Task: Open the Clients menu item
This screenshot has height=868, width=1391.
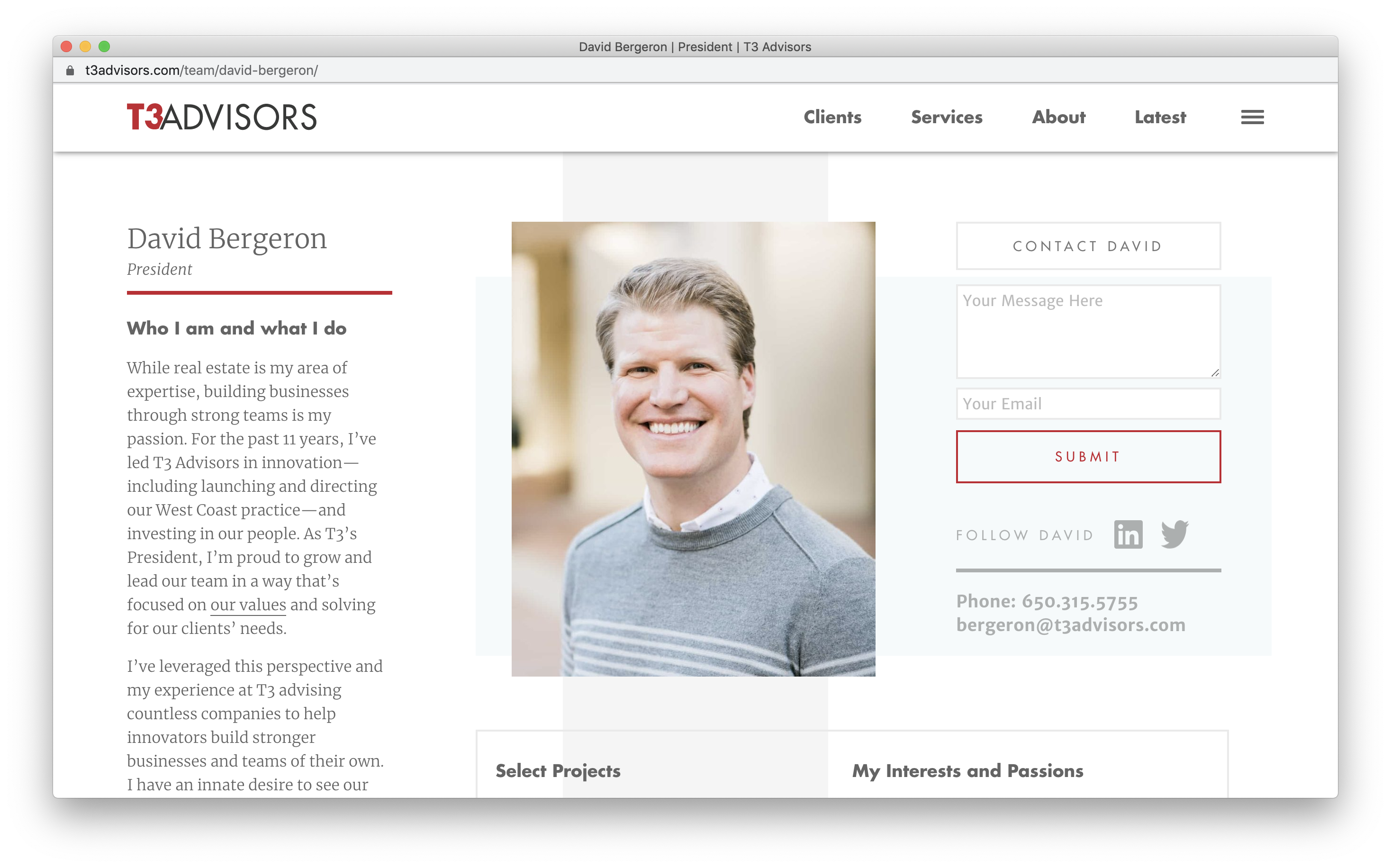Action: click(832, 117)
